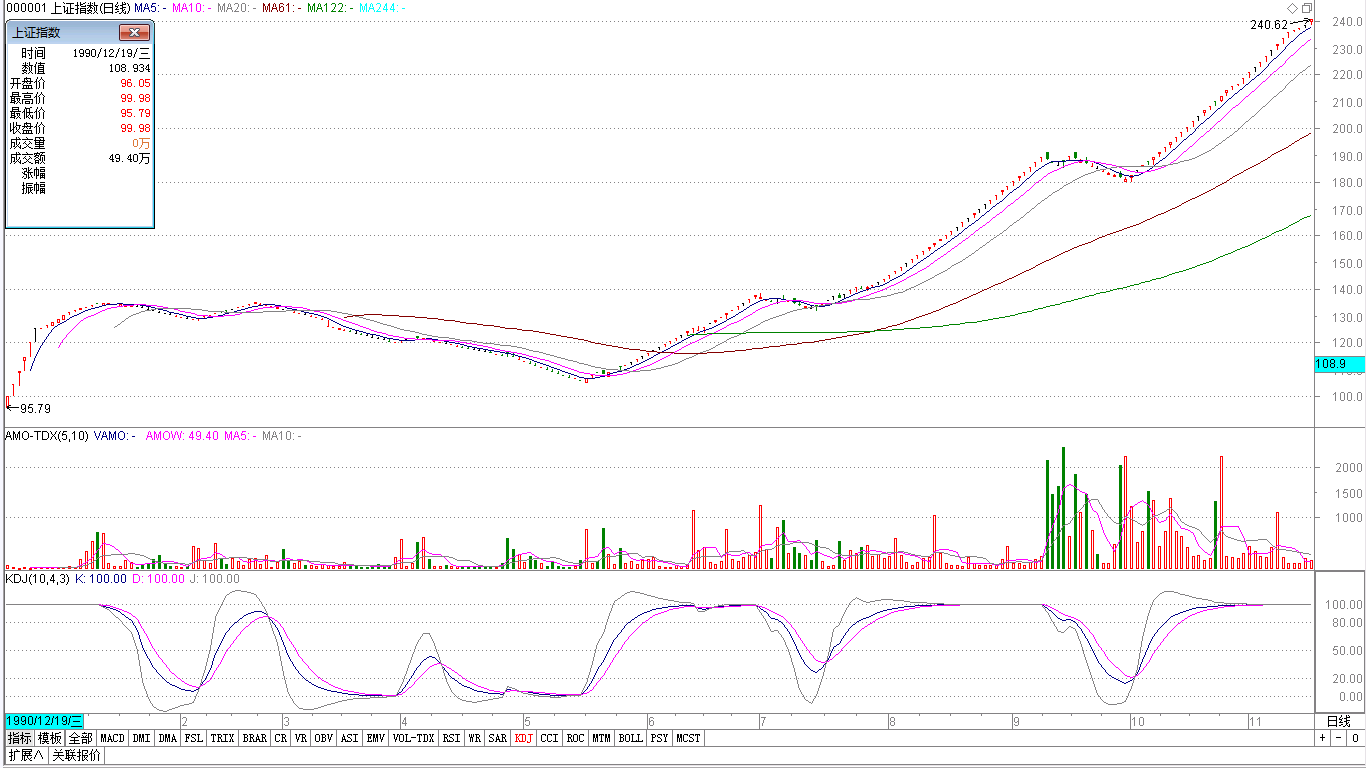
Task: Click the AMOW: 49.40 value label
Action: [x=182, y=436]
